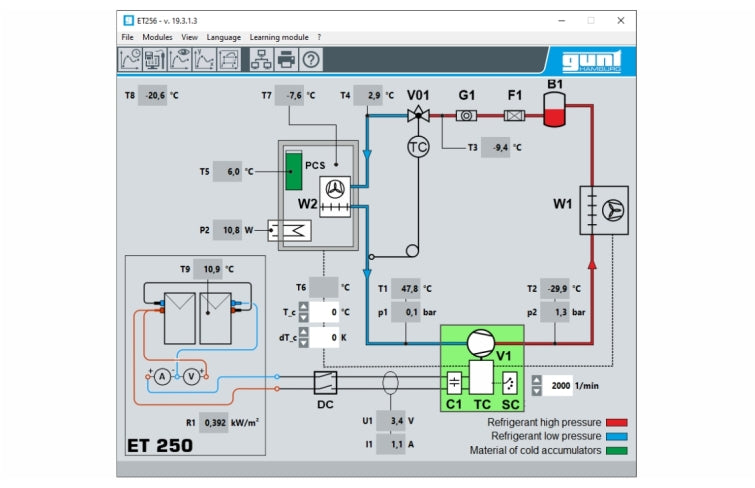
Task: Click the chart with eye toolbar icon
Action: click(x=180, y=60)
